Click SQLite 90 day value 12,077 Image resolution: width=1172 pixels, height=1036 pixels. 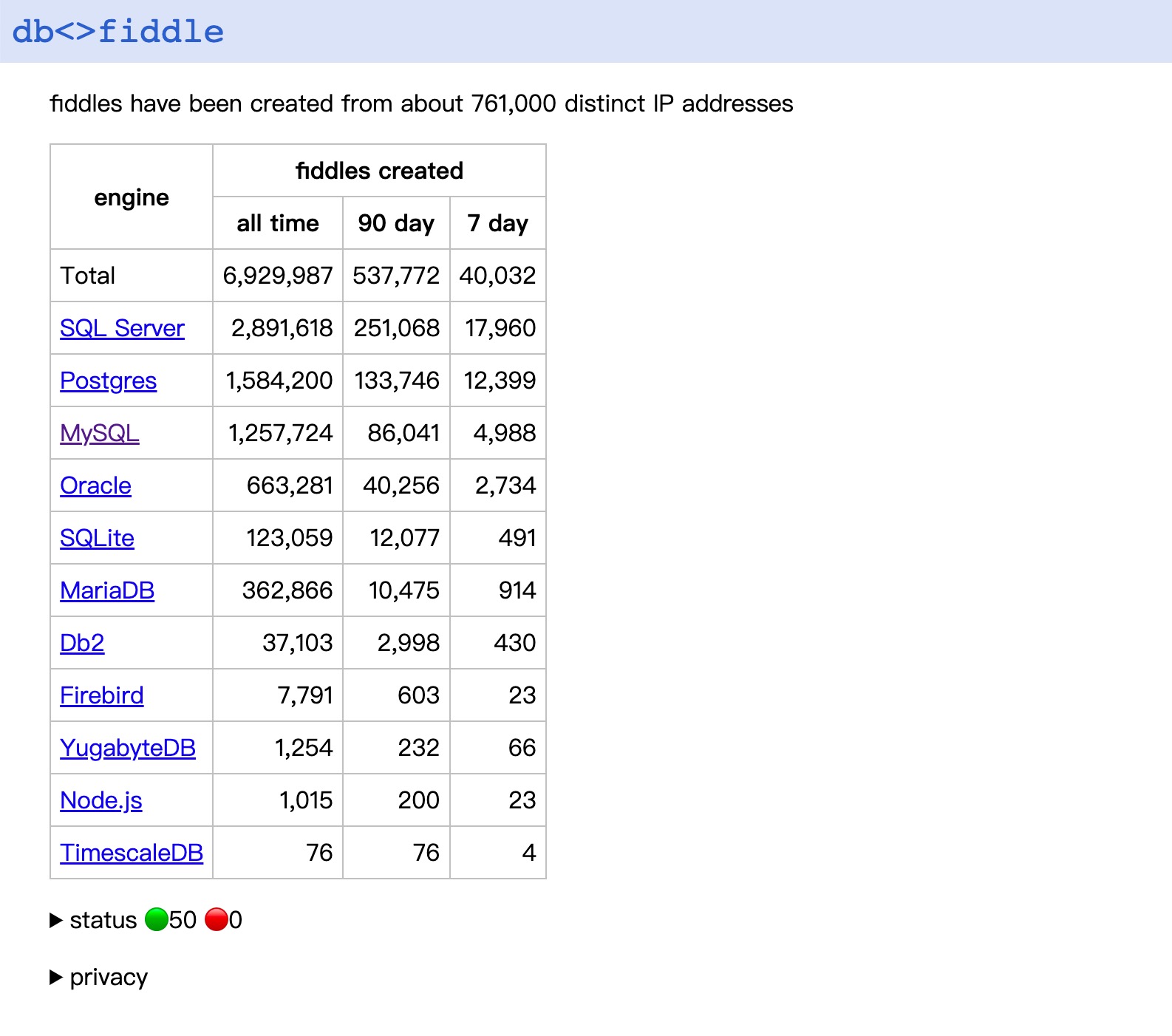coord(405,538)
